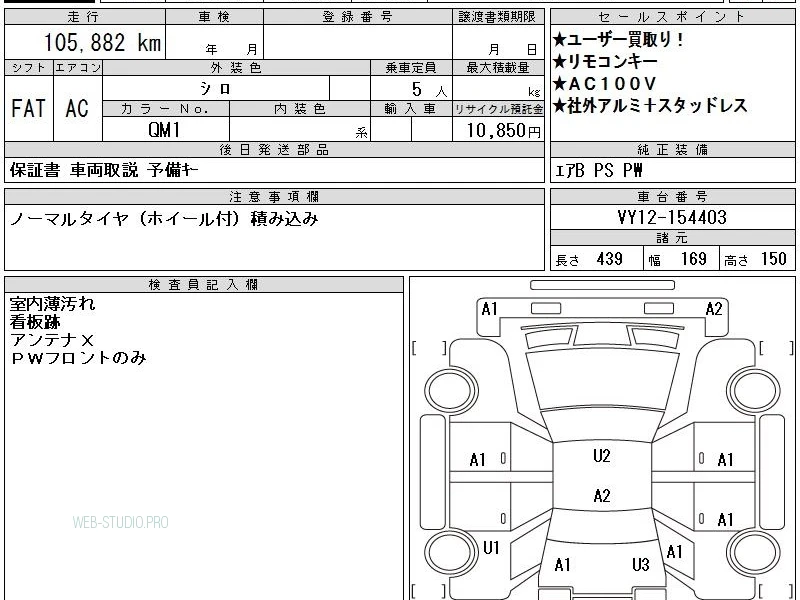Click the リサイクル預託金 header cell
Screen dimensions: 800x600
(498, 109)
